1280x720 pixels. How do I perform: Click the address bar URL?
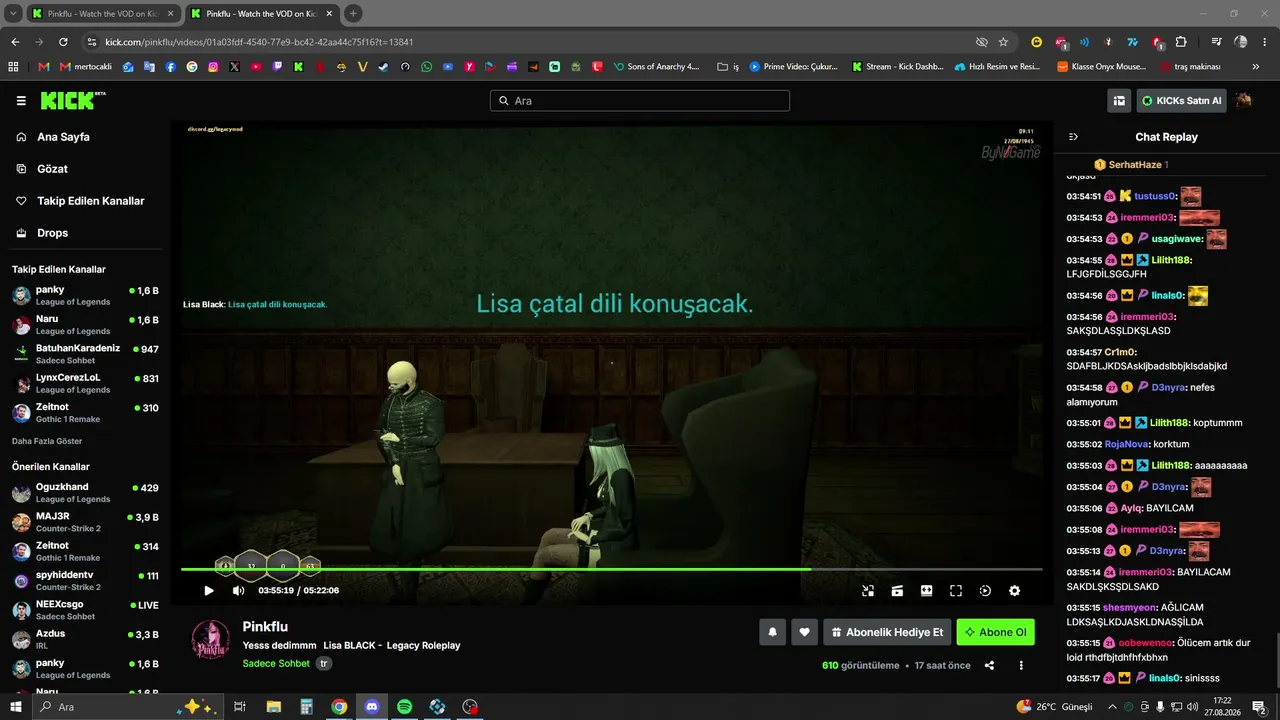tap(259, 42)
